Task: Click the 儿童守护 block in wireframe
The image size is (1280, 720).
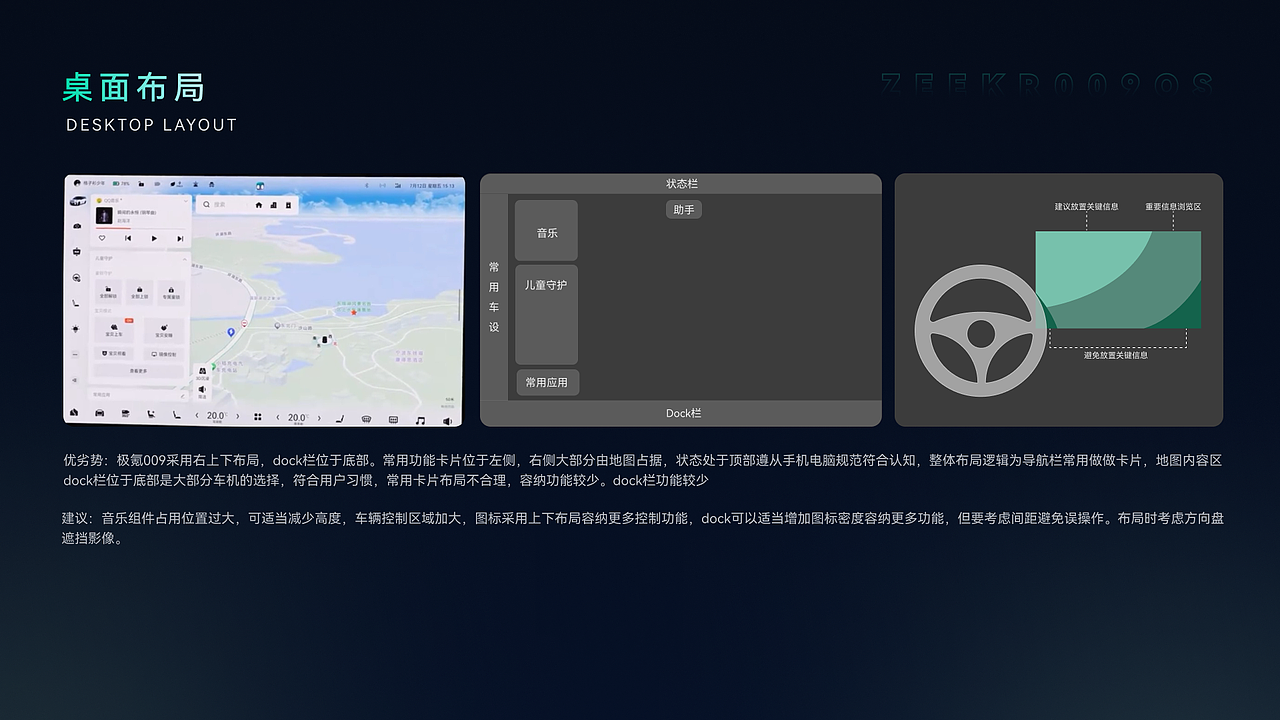Action: tap(547, 315)
